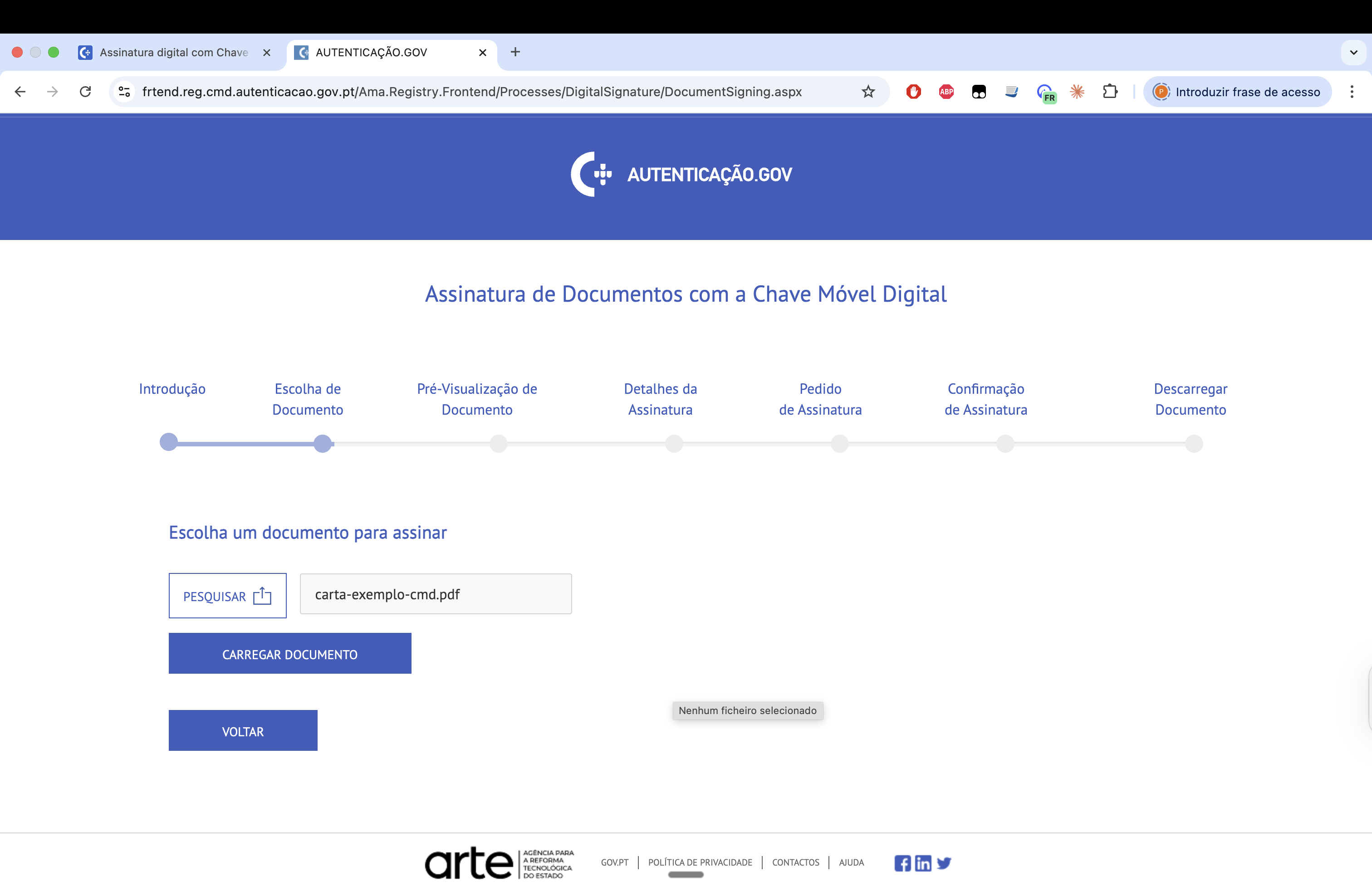Image resolution: width=1372 pixels, height=891 pixels.
Task: Open the Facebook icon in the footer
Action: [903, 863]
